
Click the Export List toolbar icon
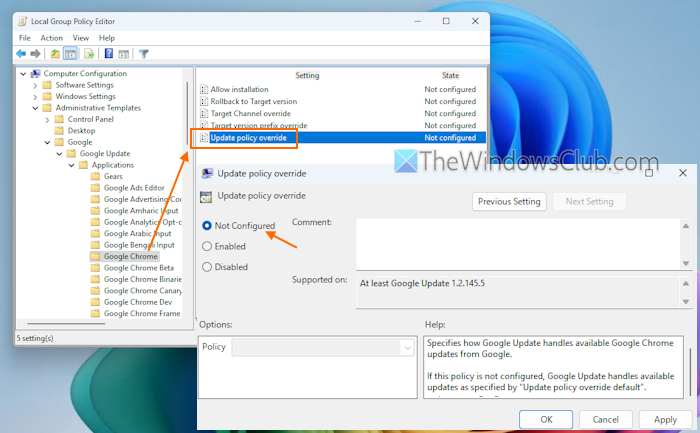pos(88,54)
